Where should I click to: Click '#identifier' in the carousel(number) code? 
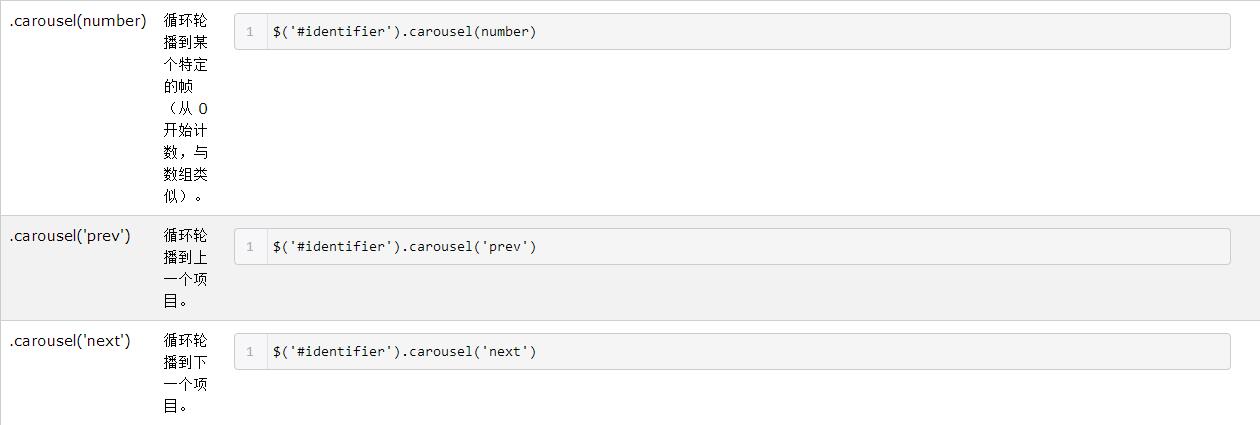(338, 32)
